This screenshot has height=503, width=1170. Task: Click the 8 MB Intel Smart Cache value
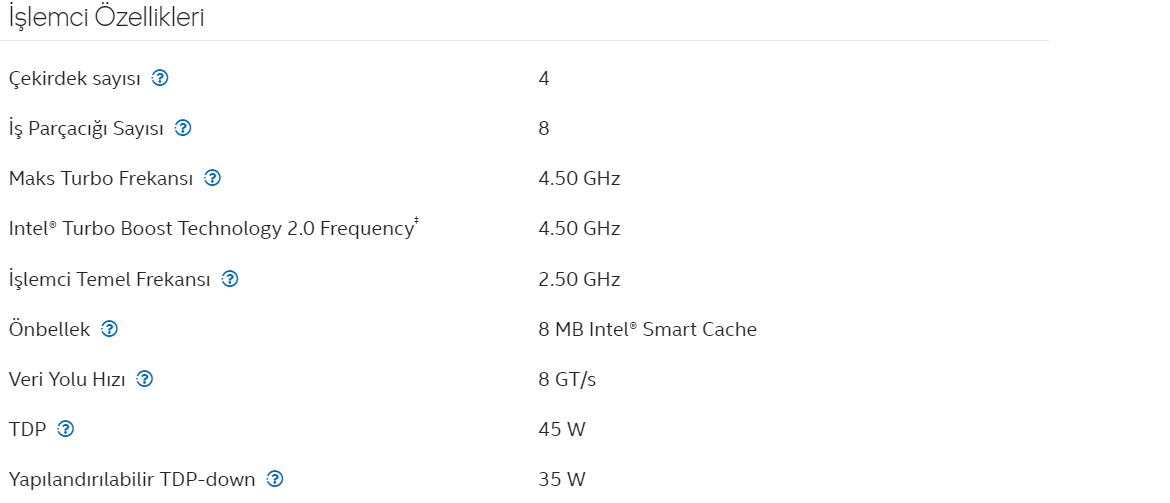click(647, 329)
